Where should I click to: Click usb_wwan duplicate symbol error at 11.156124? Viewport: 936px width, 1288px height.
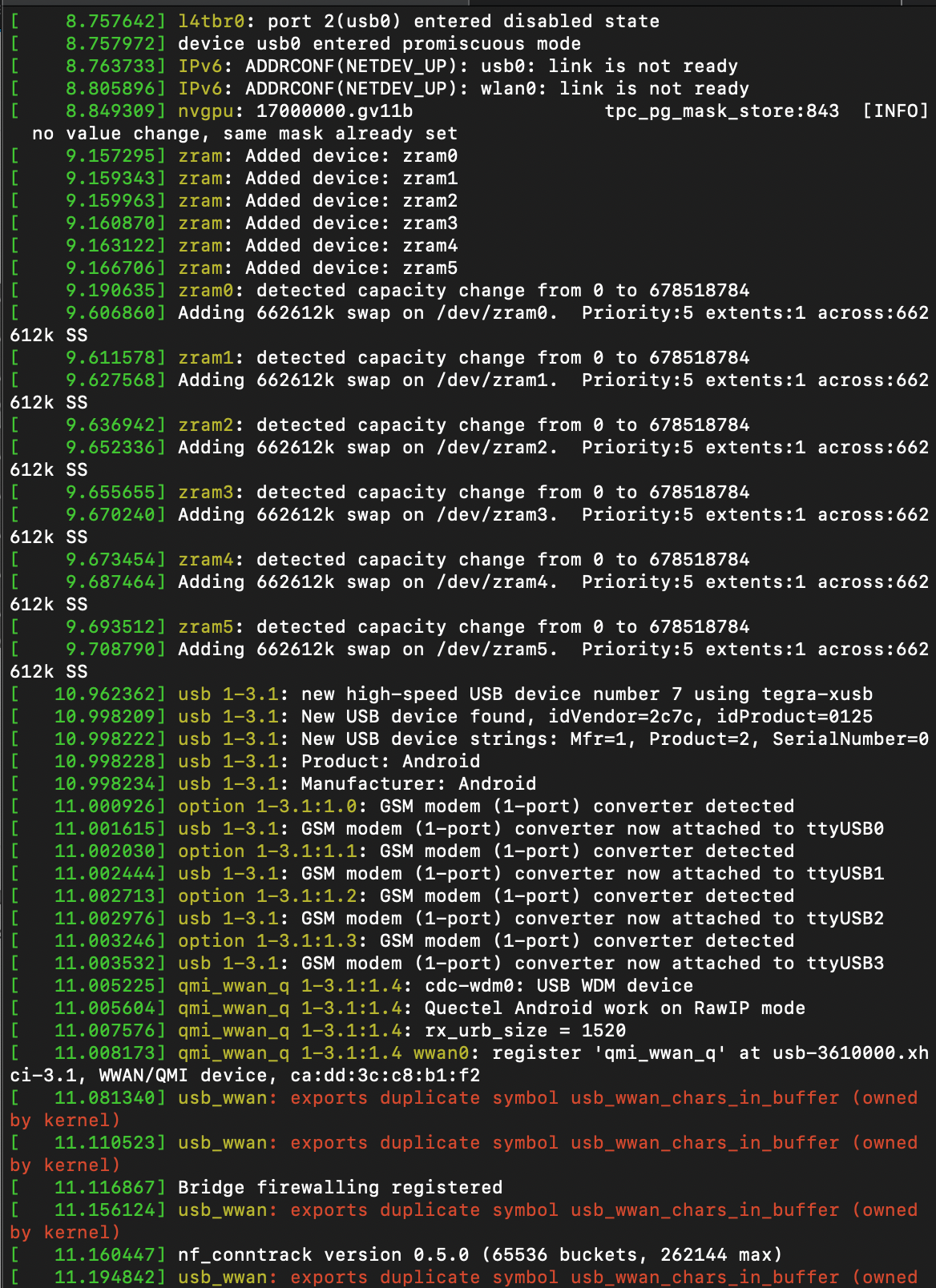click(x=464, y=1210)
